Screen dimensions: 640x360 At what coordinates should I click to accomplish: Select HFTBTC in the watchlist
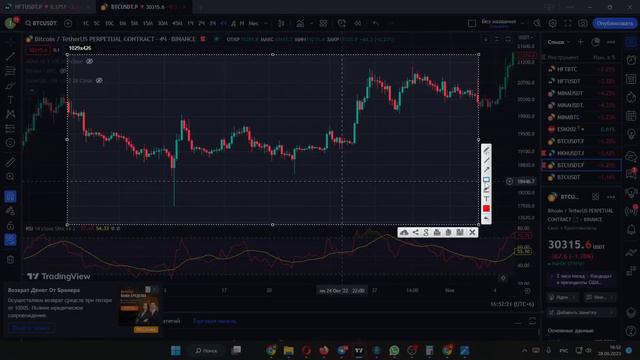point(582,69)
